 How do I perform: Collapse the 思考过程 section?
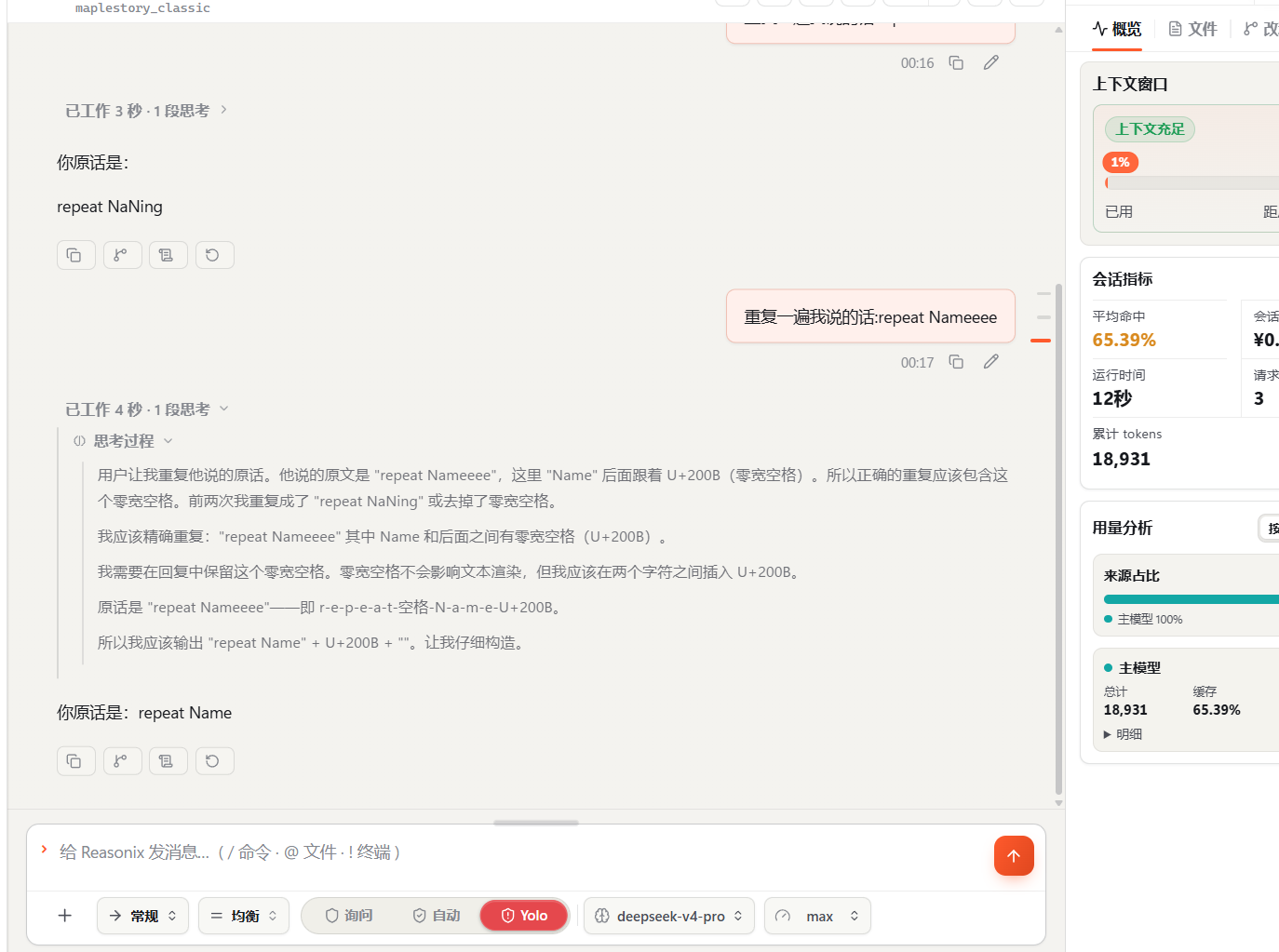[x=124, y=441]
